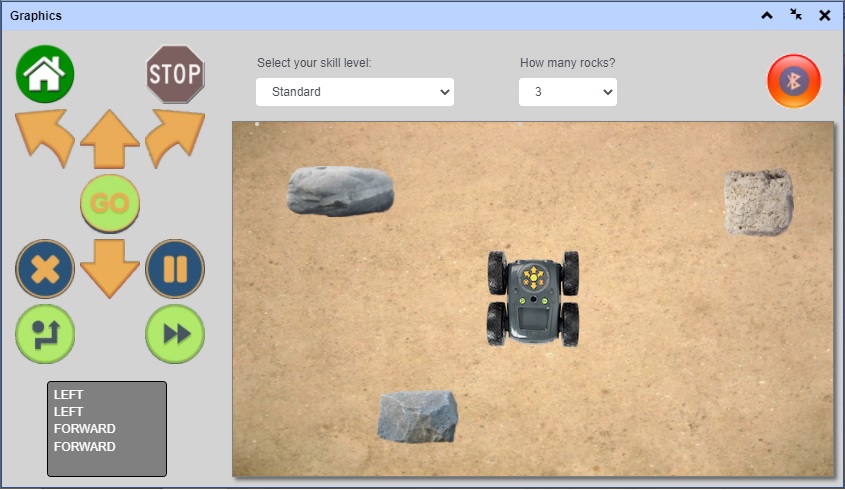Add a forward up-arrow command
Viewport: 845px width, 490px height.
pos(110,139)
